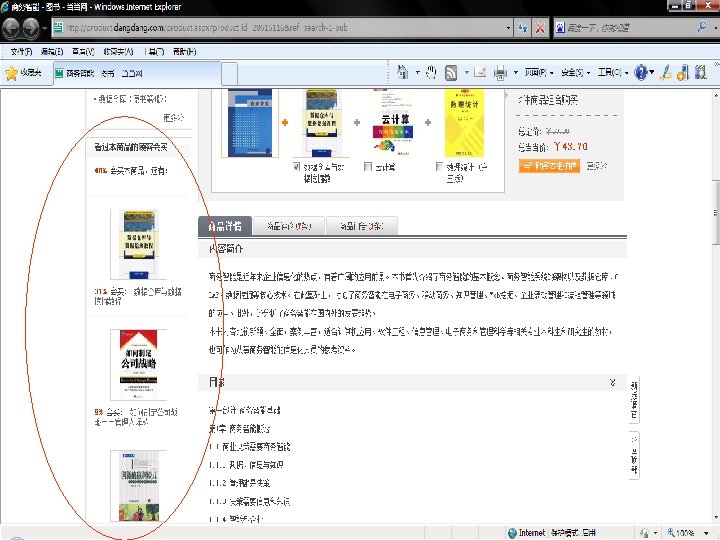Viewport: 720px width, 540px height.
Task: Click the lower vertical side tab at right
Action: click(x=634, y=456)
